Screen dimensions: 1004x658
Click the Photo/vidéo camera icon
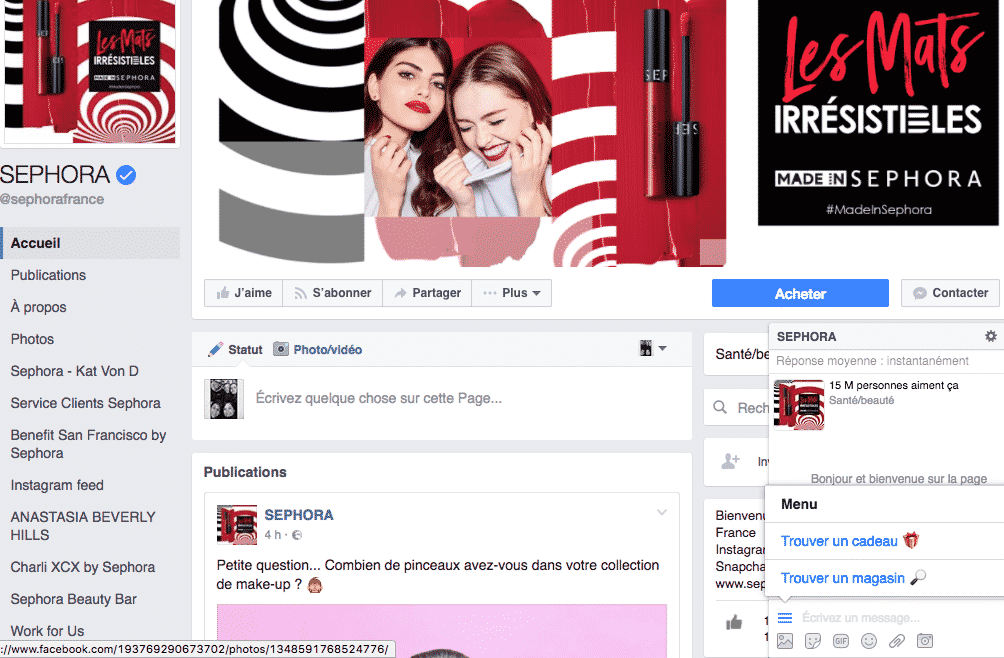280,349
